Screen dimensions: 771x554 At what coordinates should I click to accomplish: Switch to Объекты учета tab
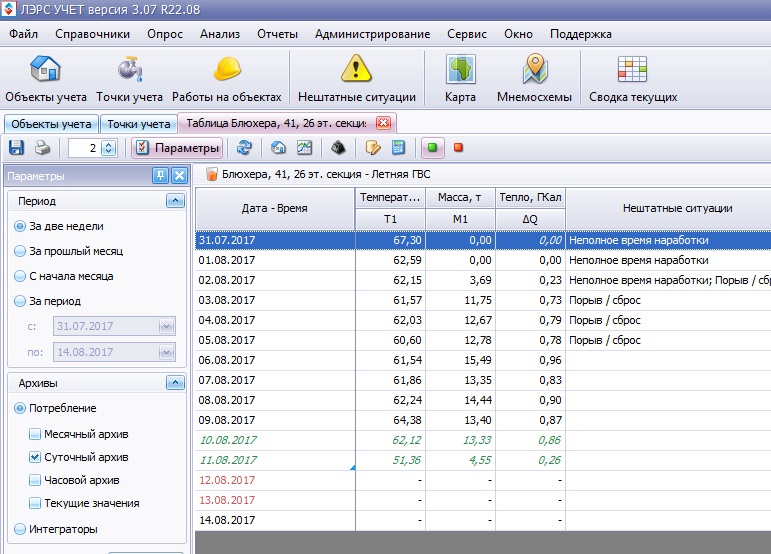point(51,124)
